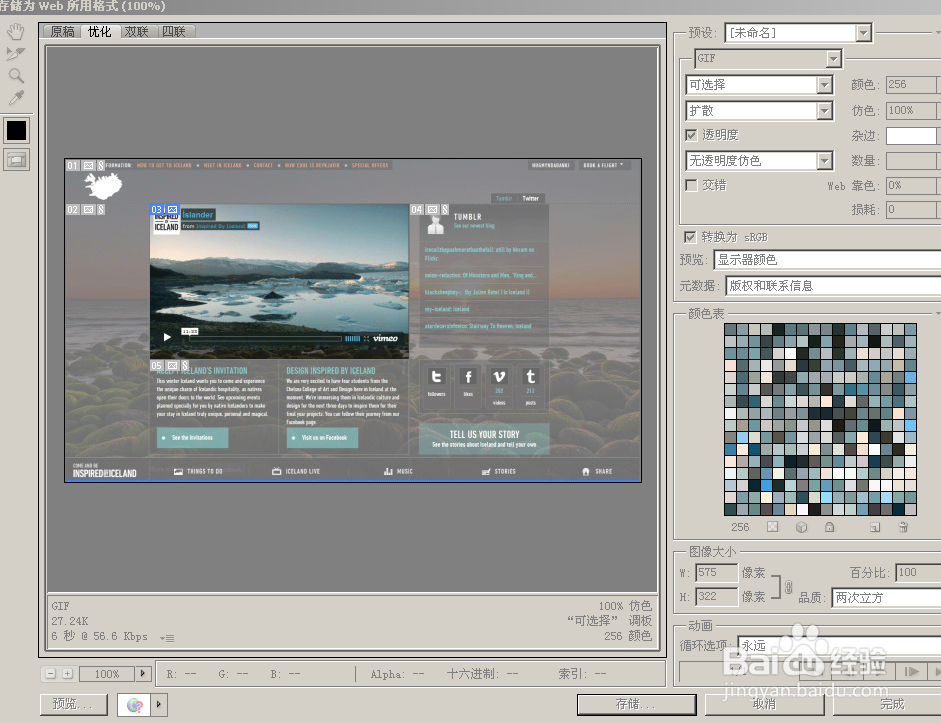Select slice 05 badge in preview

pos(157,365)
